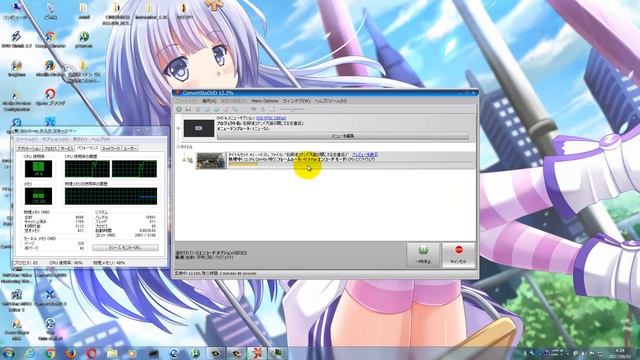640x360 pixels.
Task: Switch to サービス tab in Task Manager
Action: (67, 149)
